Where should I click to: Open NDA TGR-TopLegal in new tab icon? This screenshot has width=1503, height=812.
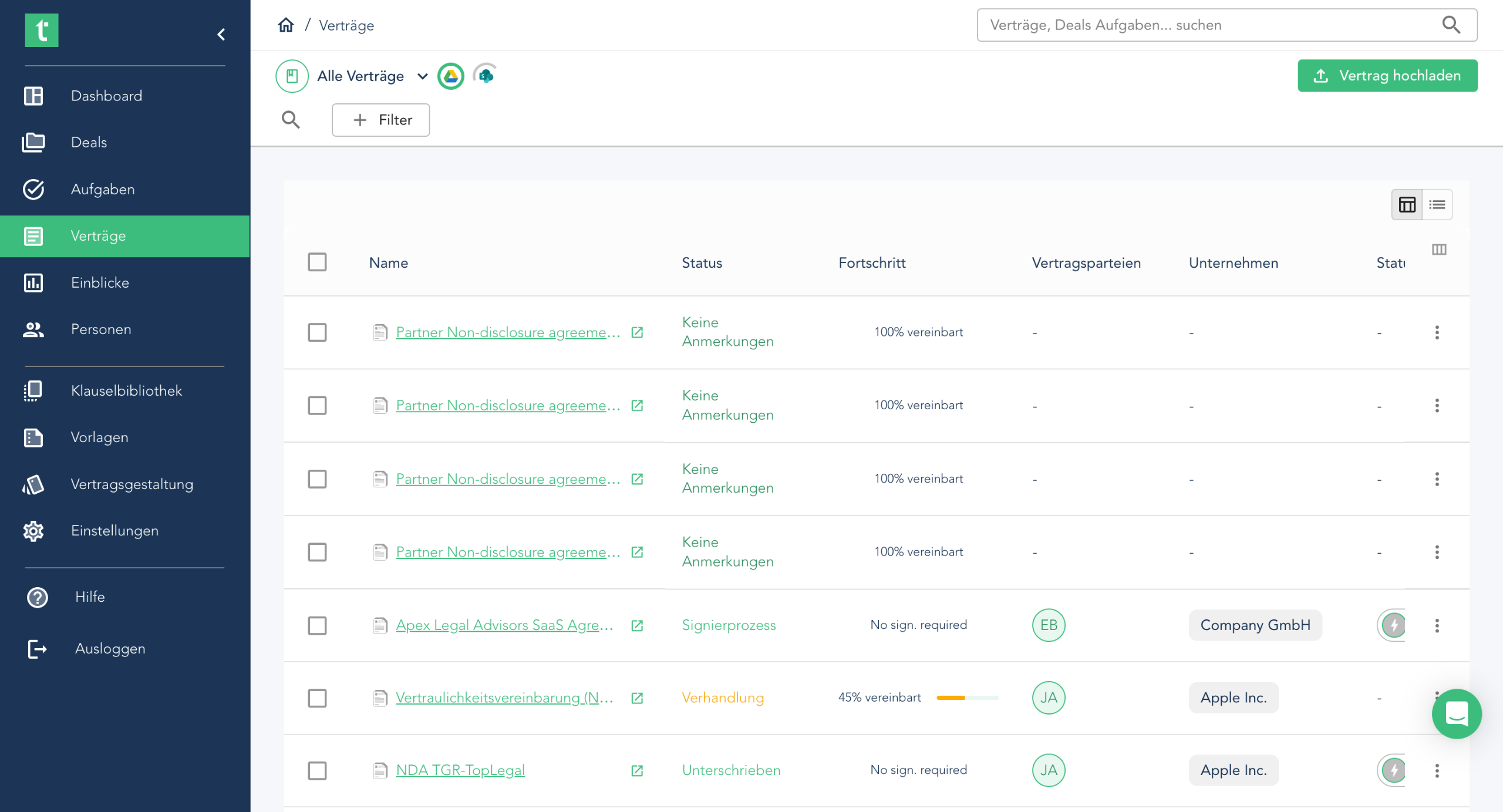tap(636, 770)
